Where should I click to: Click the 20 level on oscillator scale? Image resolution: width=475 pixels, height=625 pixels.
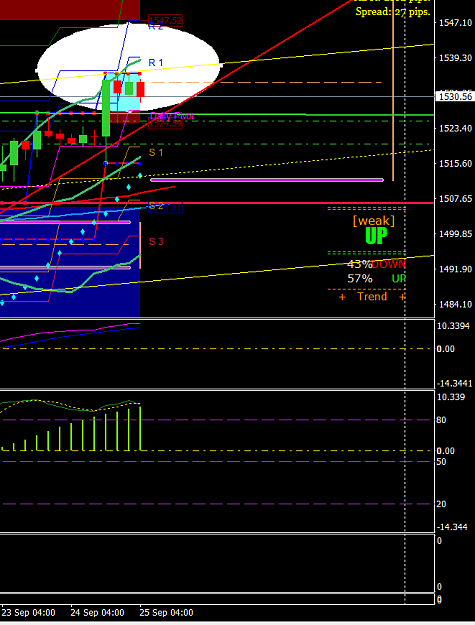pos(441,504)
